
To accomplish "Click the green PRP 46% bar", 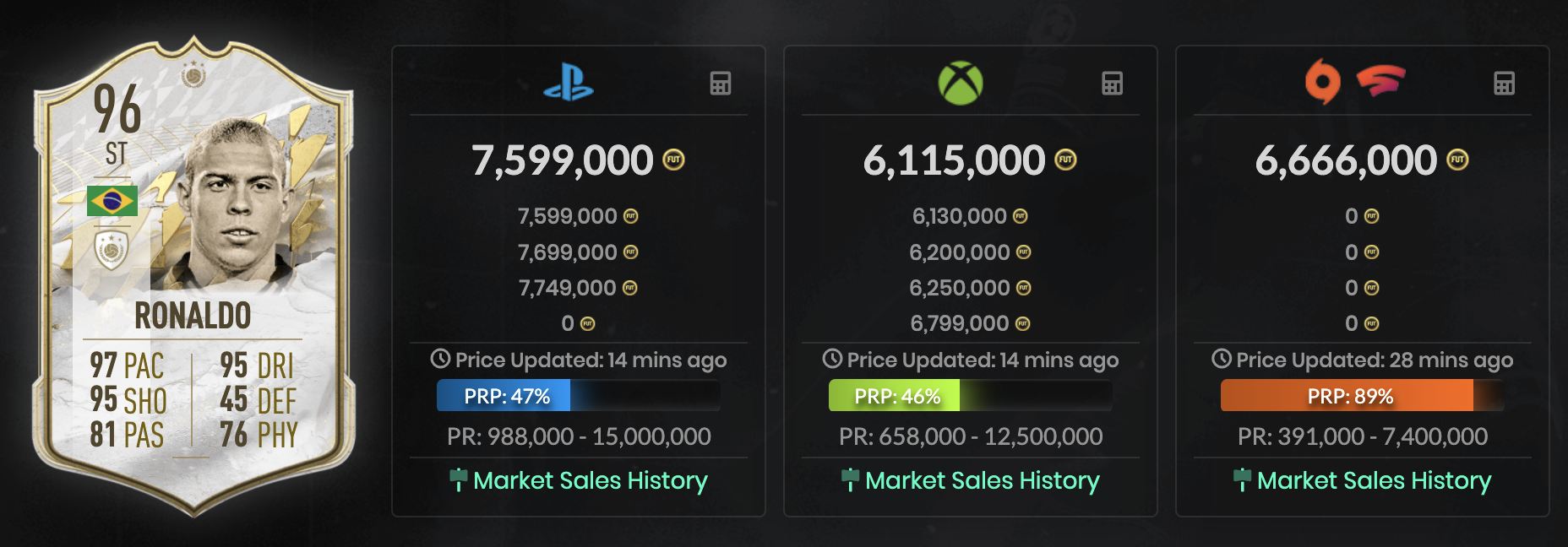I will click(x=971, y=396).
